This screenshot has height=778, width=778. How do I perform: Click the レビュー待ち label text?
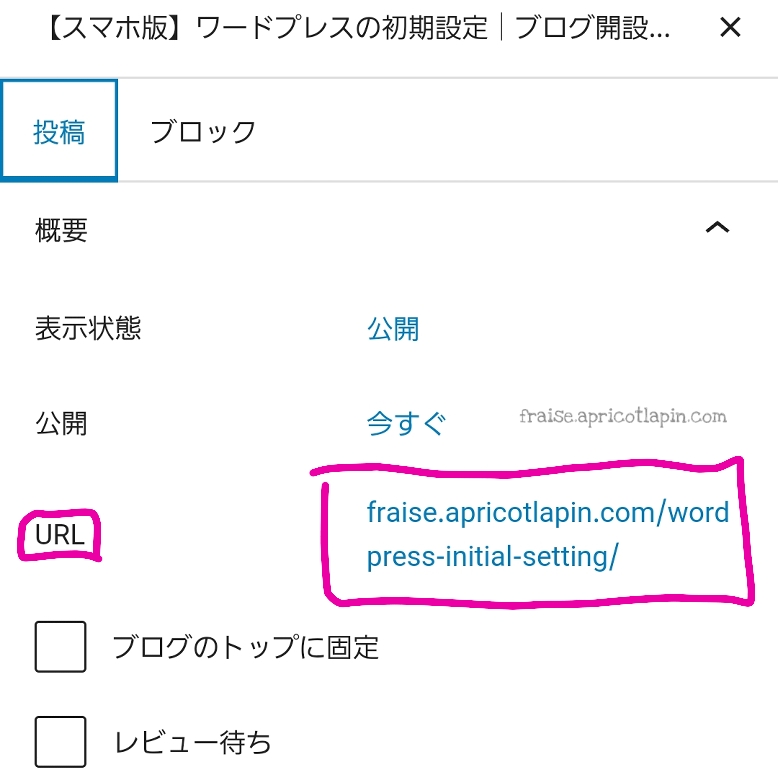193,742
